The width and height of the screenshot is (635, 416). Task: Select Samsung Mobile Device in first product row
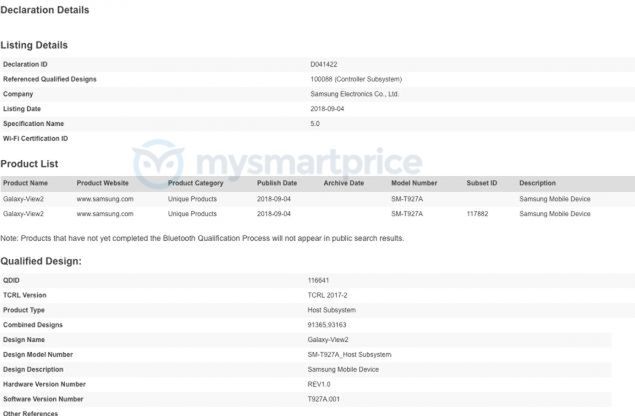click(x=555, y=199)
